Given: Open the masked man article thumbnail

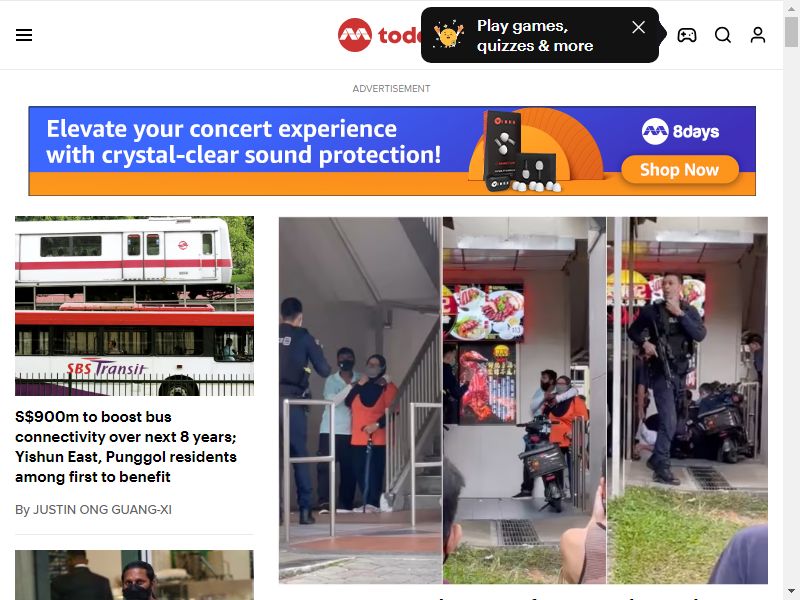Looking at the screenshot, I should (x=134, y=575).
